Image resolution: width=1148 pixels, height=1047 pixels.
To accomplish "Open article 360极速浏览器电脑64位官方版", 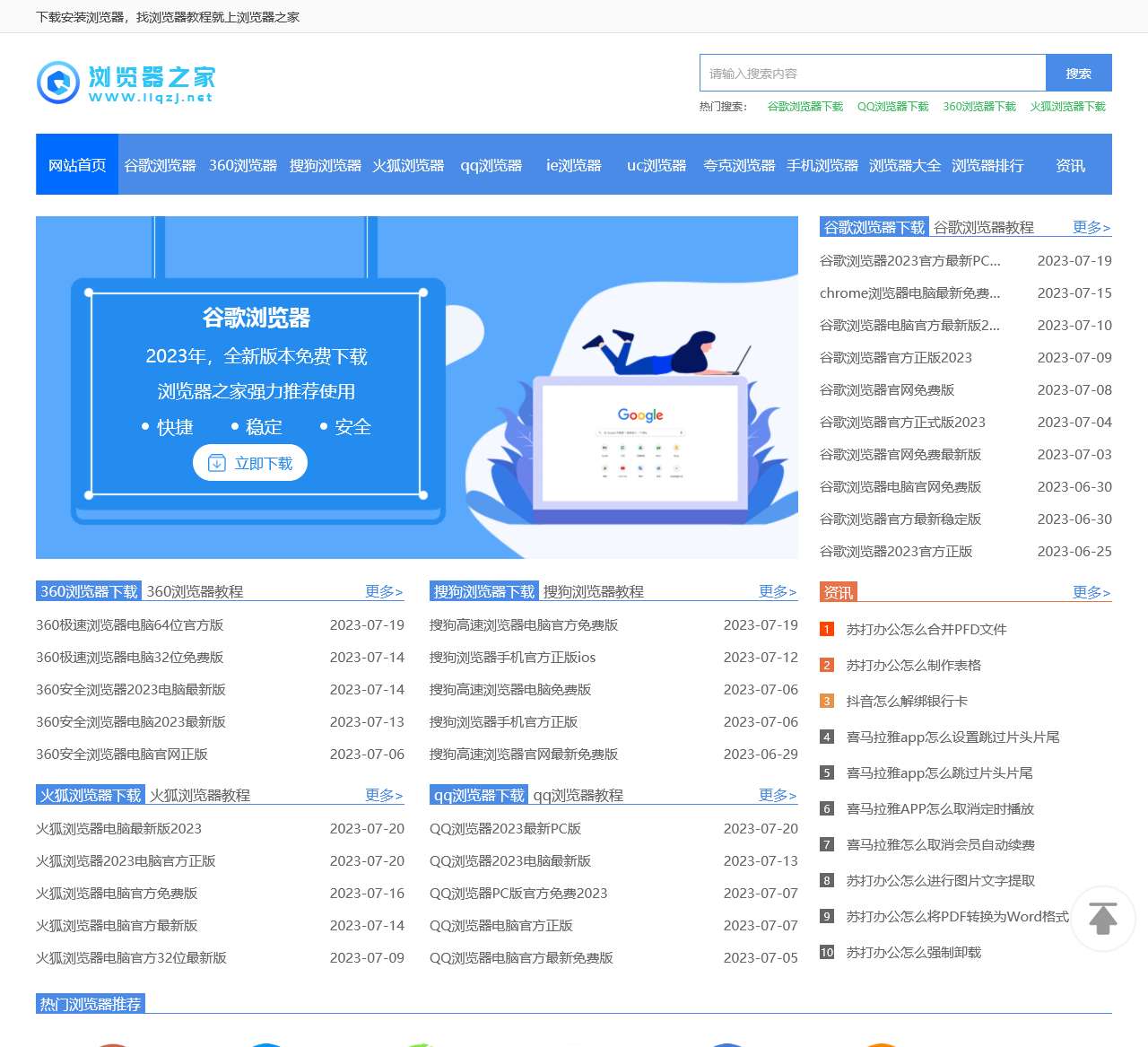I will pyautogui.click(x=129, y=625).
